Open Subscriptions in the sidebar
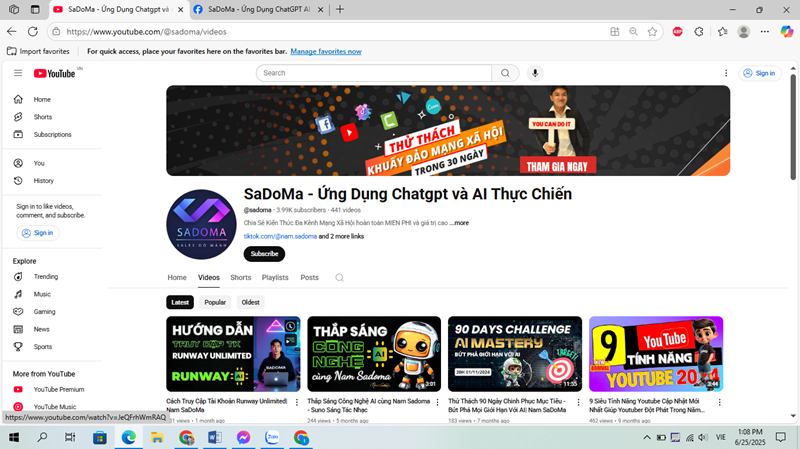The width and height of the screenshot is (800, 449). pos(52,135)
